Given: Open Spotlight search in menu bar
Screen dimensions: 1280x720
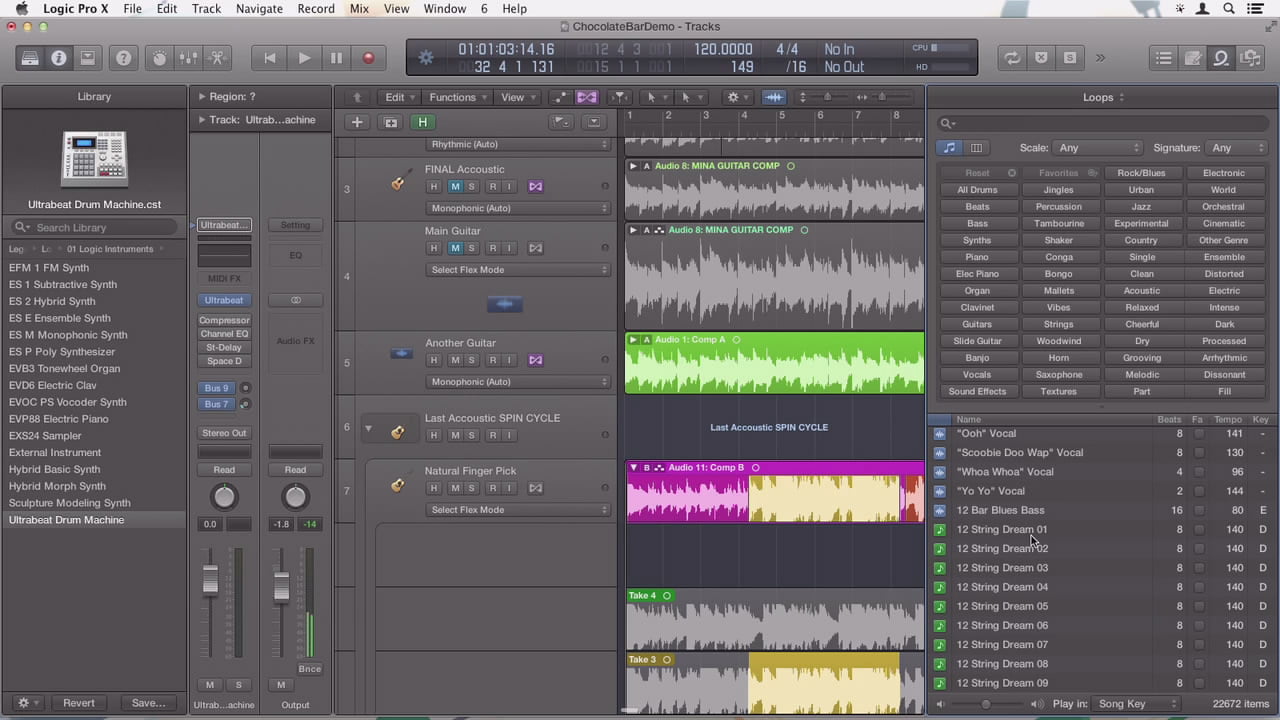Looking at the screenshot, I should pyautogui.click(x=1228, y=9).
